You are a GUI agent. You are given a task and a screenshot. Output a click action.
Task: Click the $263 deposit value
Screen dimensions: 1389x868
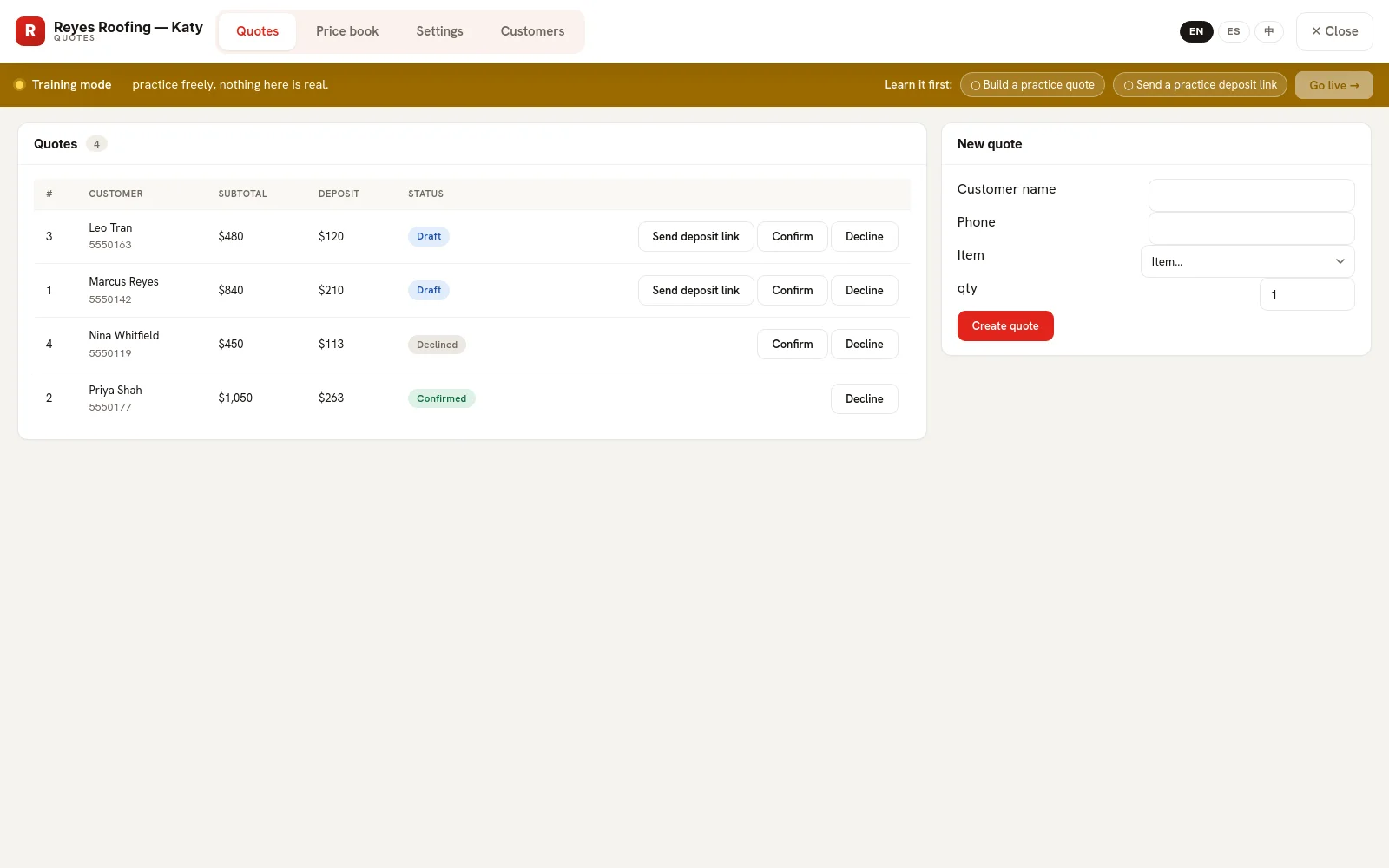[x=331, y=398]
